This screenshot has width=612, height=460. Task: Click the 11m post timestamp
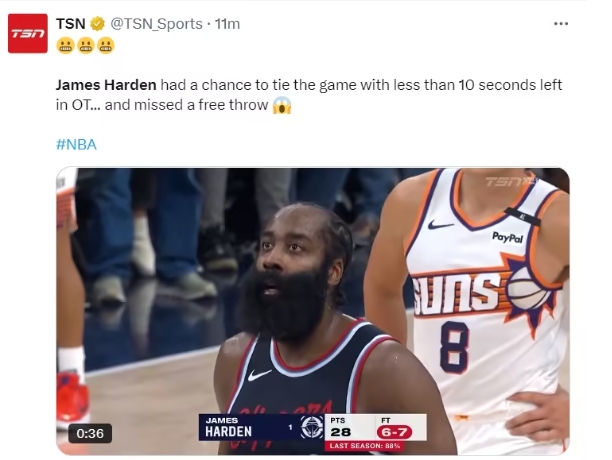[x=228, y=24]
